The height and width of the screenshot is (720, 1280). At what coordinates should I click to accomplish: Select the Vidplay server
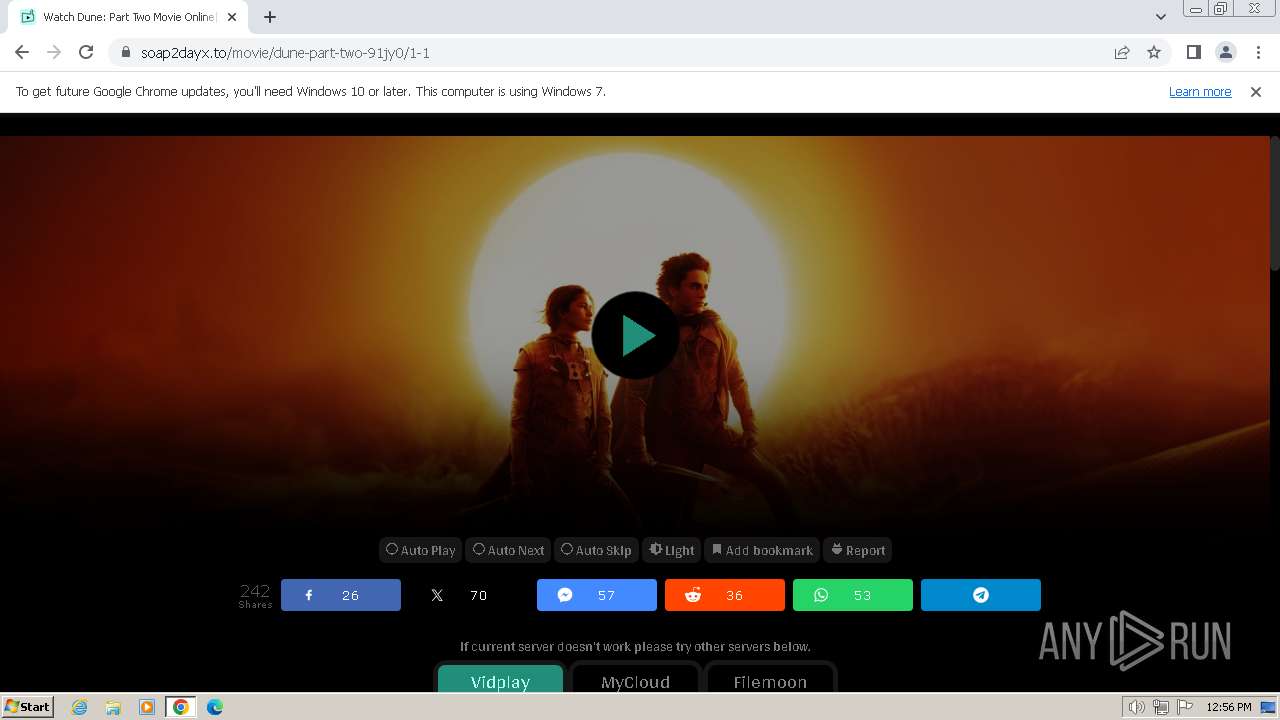pyautogui.click(x=500, y=679)
